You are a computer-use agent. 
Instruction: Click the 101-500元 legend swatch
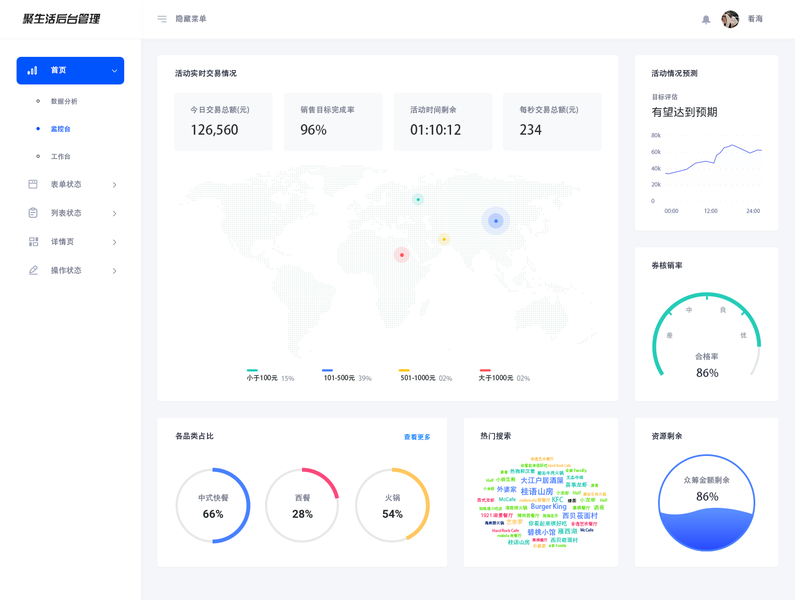click(327, 370)
